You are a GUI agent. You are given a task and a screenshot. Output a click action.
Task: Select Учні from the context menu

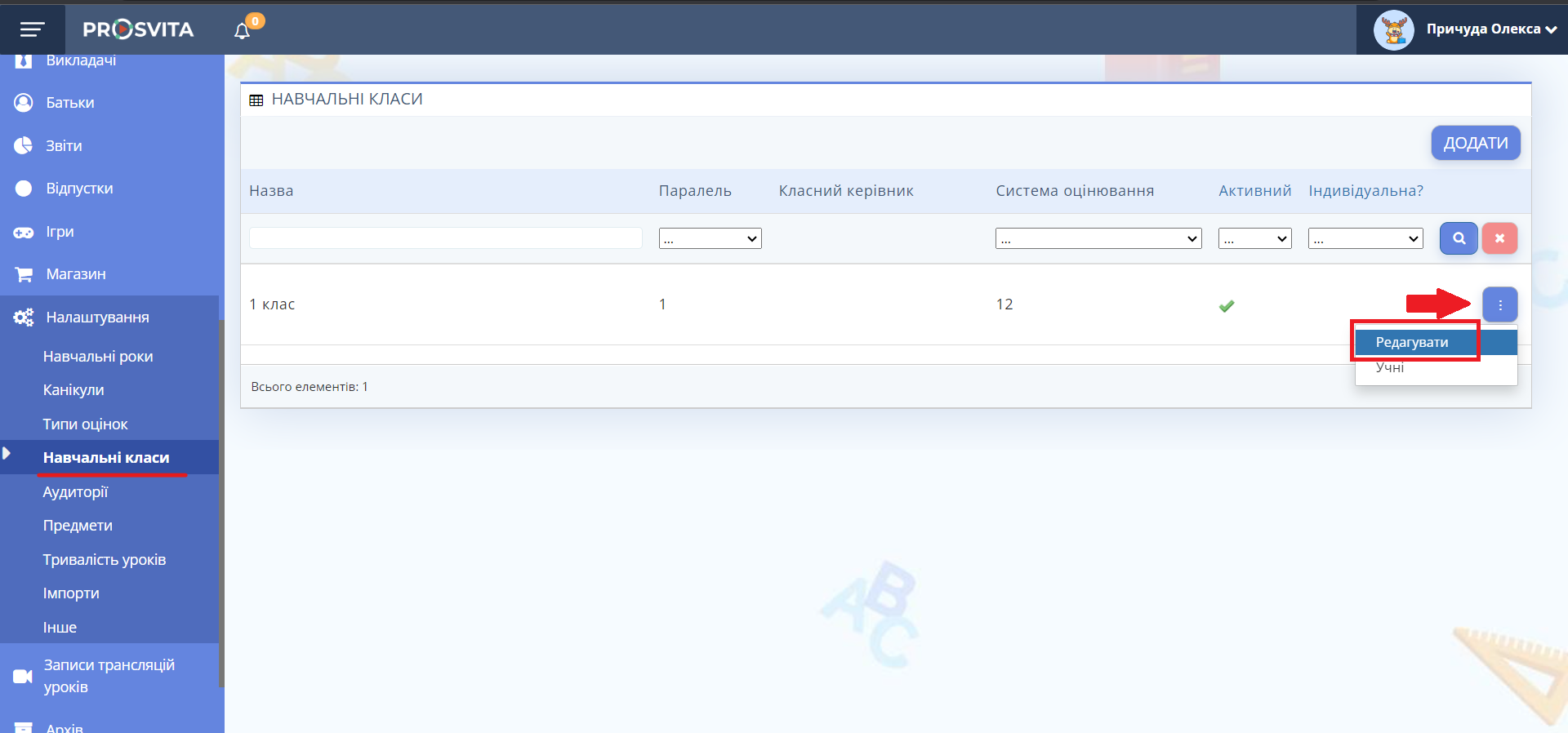tap(1390, 368)
